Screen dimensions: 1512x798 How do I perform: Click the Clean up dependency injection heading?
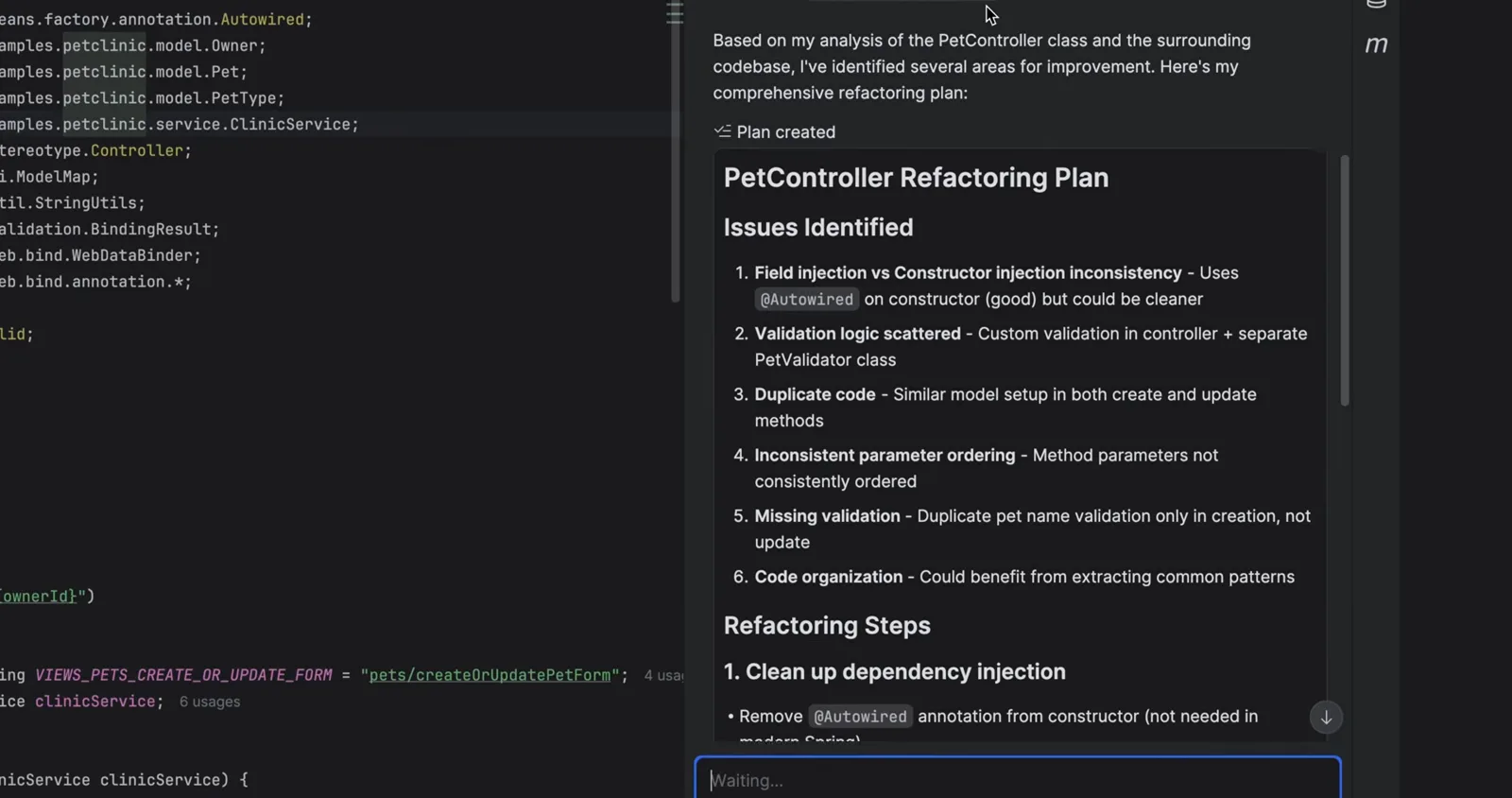(x=894, y=671)
